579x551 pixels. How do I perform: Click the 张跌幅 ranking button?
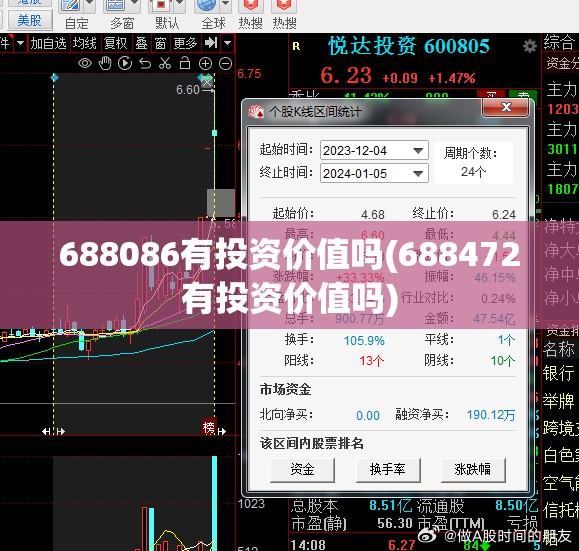(473, 469)
